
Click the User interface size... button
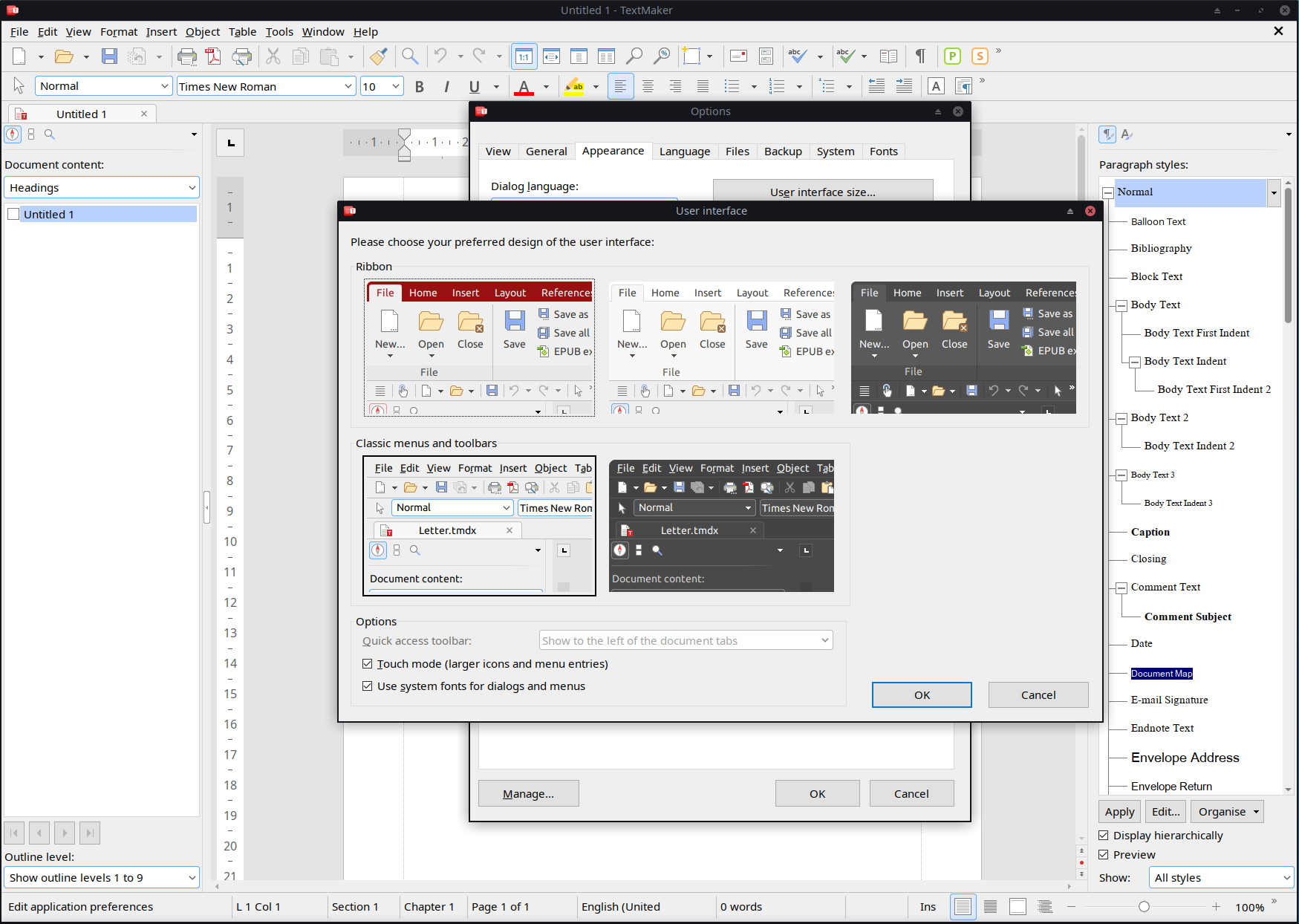tap(823, 192)
